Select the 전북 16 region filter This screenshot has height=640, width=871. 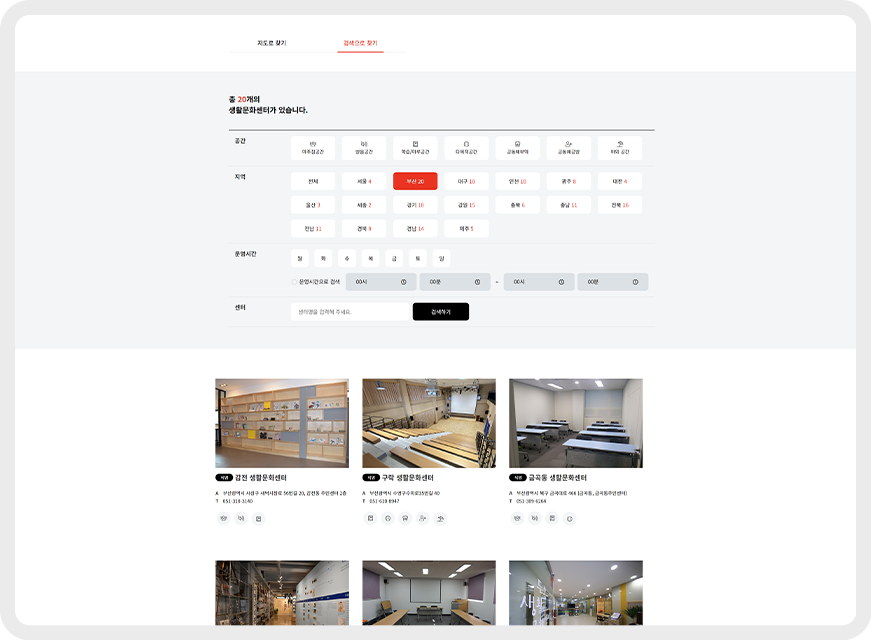pyautogui.click(x=619, y=205)
